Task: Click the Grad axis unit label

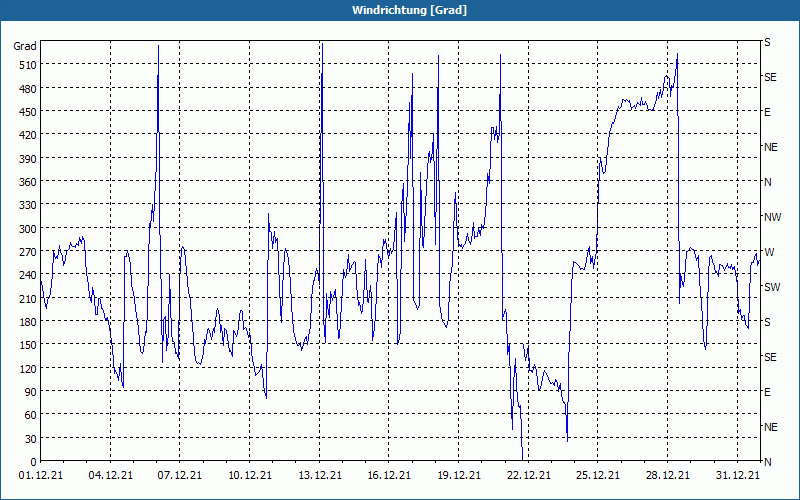Action: 25,46
